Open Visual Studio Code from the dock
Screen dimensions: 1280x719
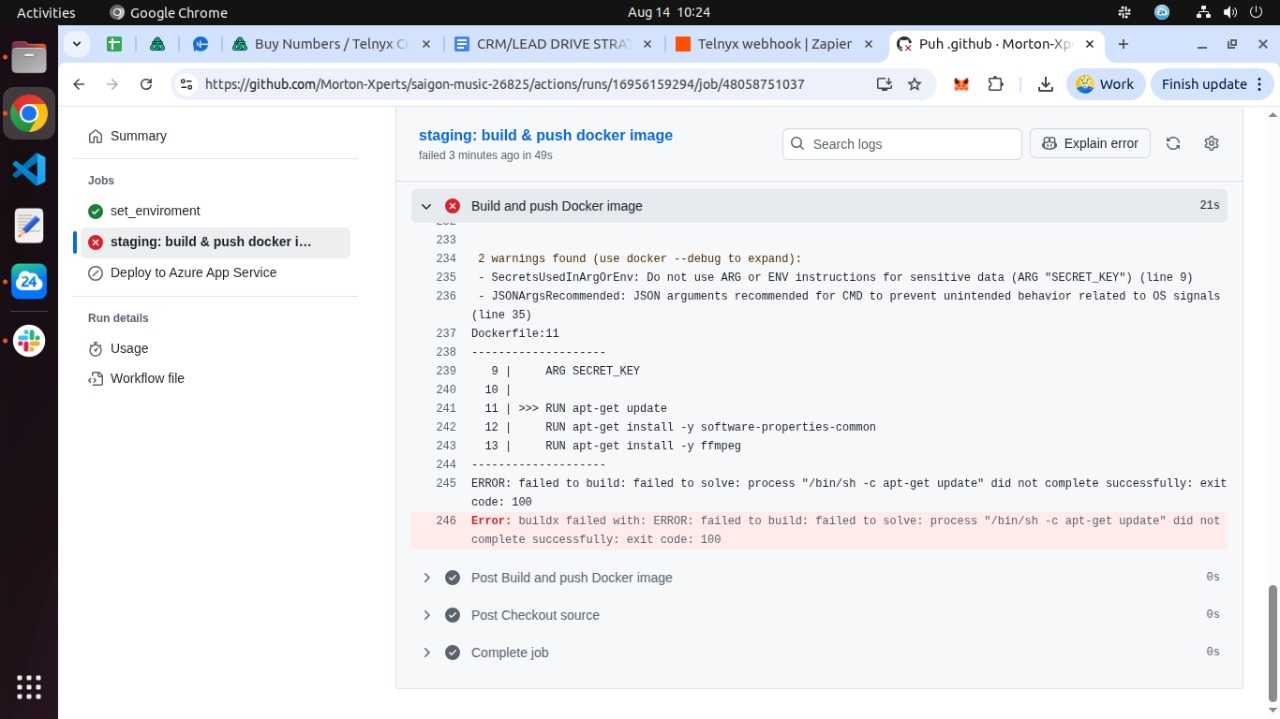tap(29, 169)
